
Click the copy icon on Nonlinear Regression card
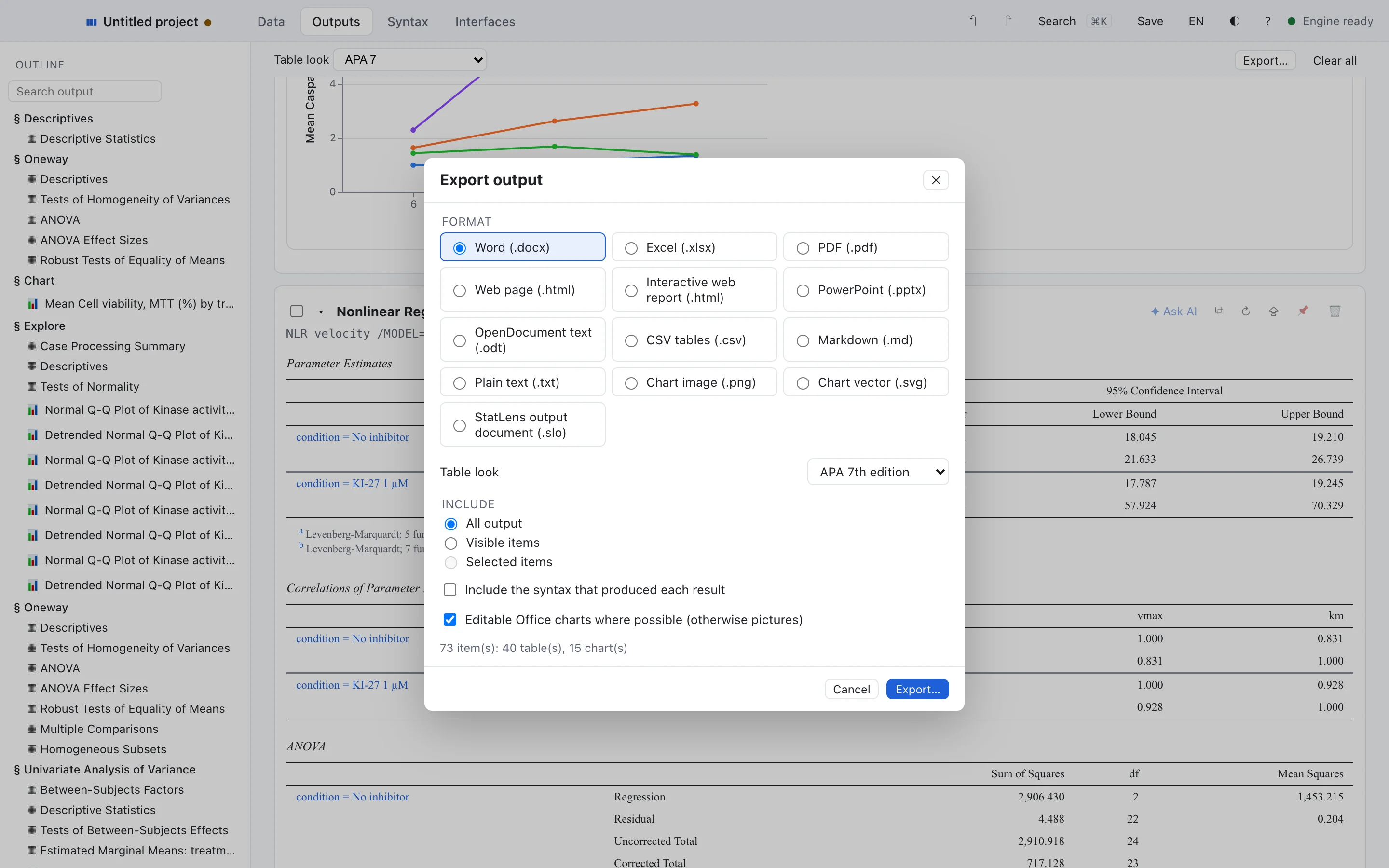point(1219,311)
